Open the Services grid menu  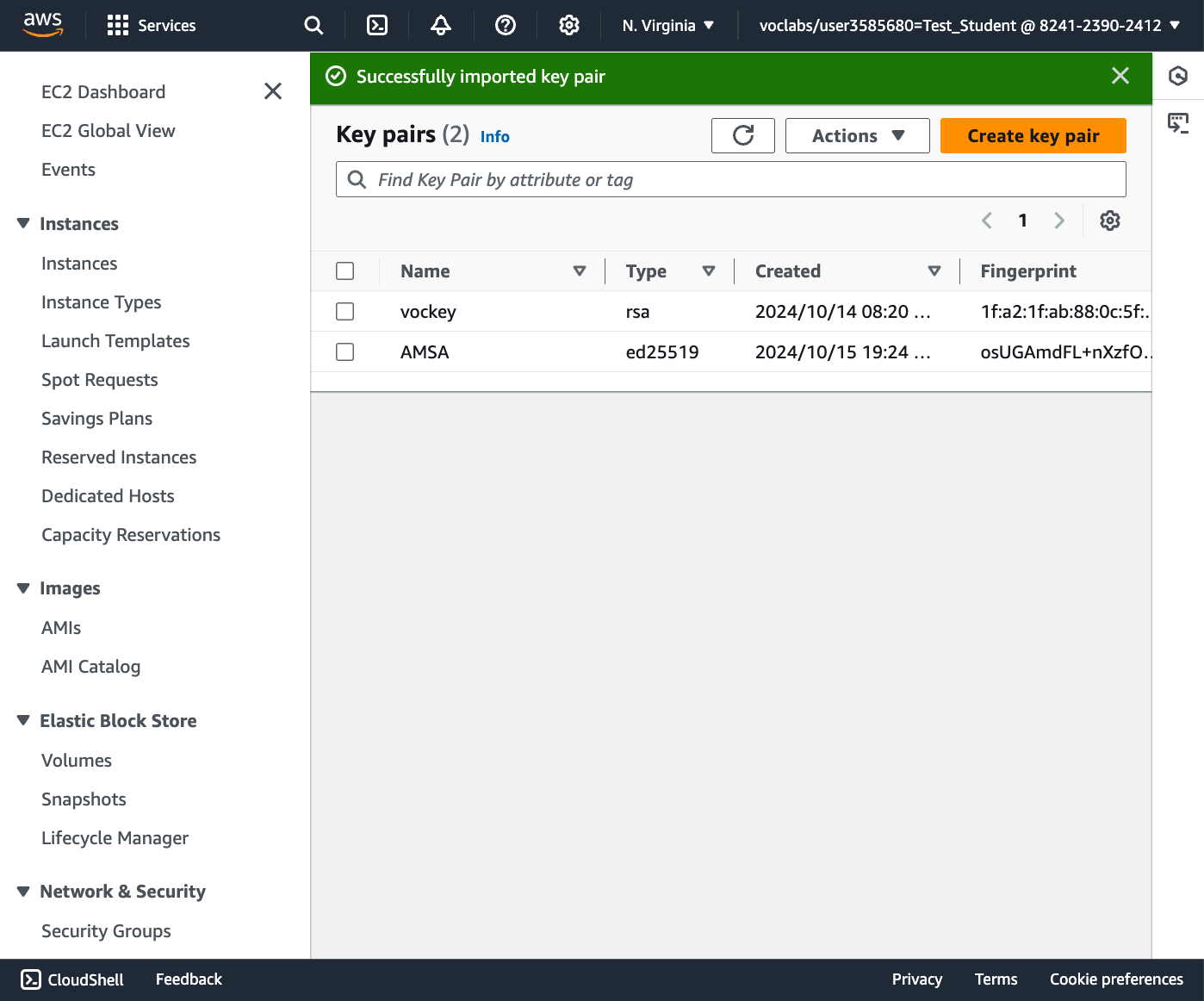click(x=152, y=26)
